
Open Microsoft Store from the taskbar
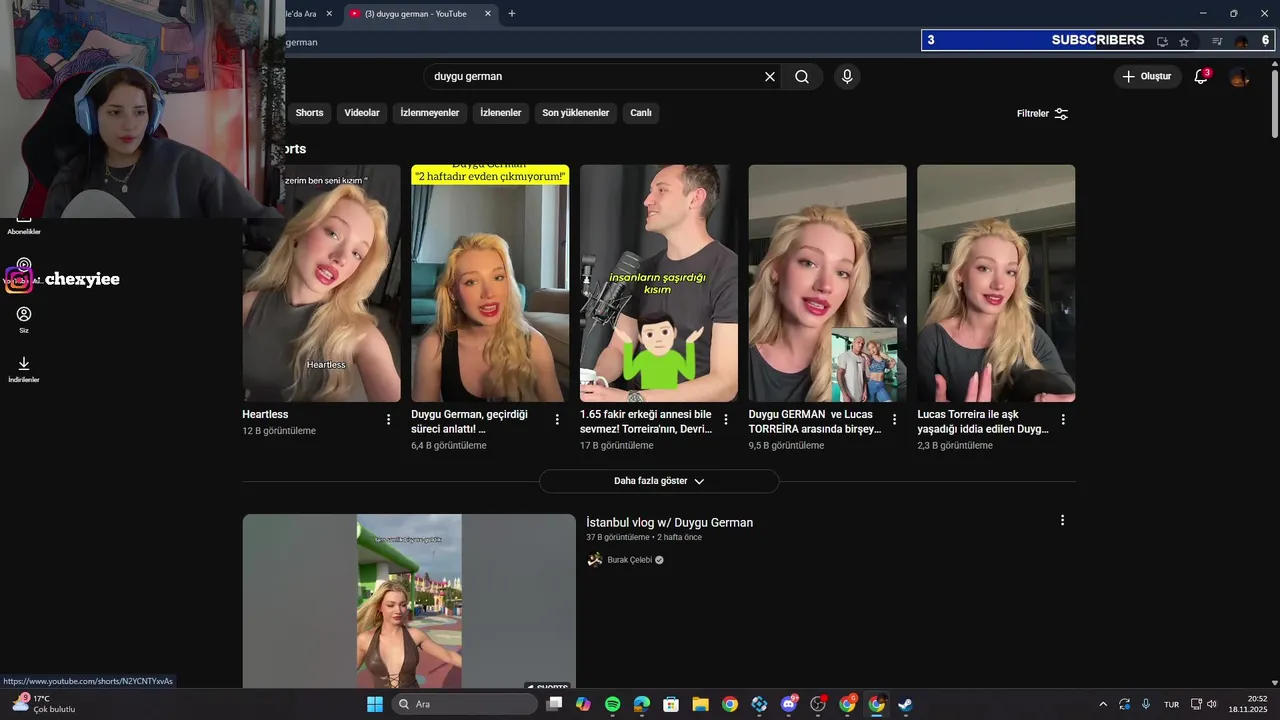(671, 704)
